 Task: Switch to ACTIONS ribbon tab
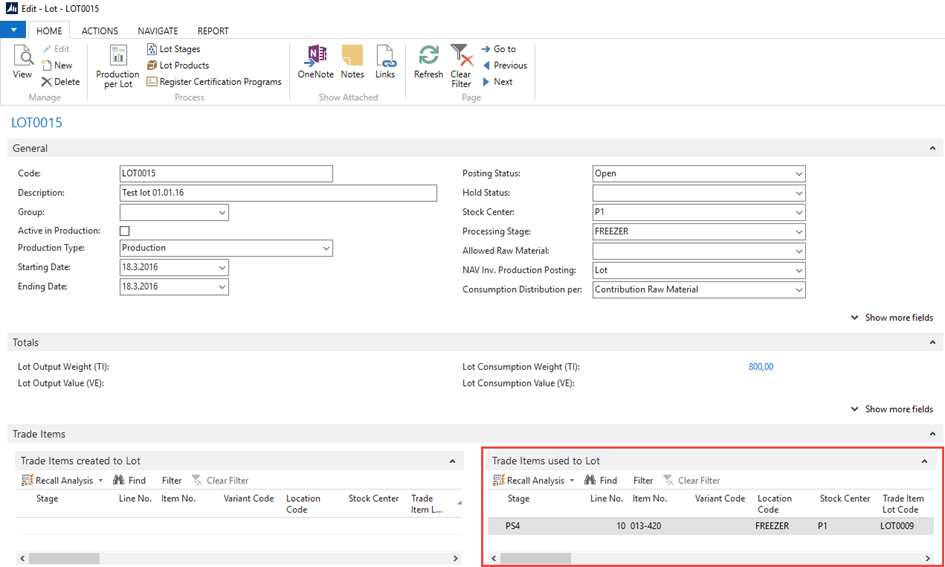pyautogui.click(x=100, y=31)
